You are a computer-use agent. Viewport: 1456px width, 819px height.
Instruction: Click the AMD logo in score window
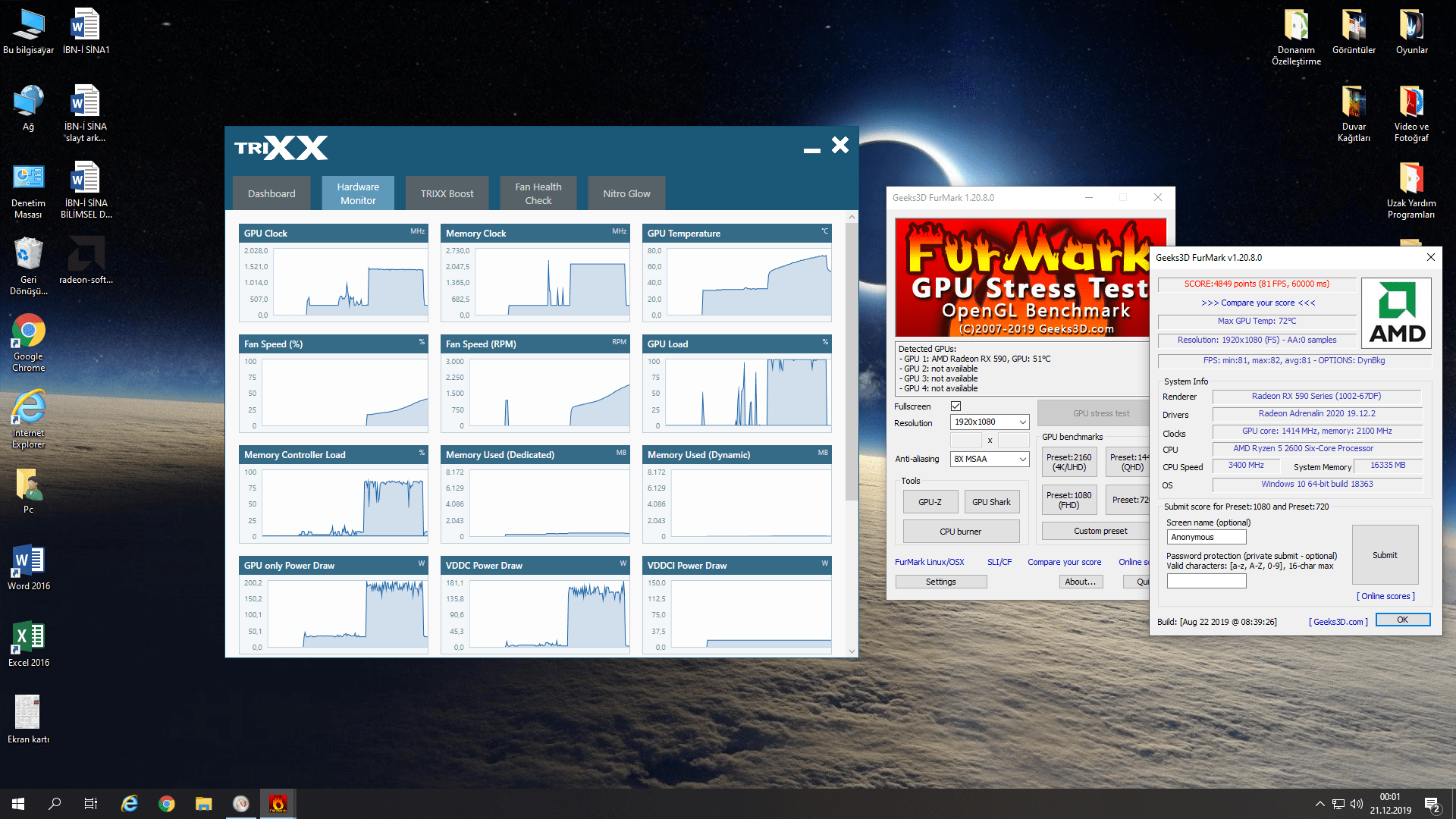1396,312
